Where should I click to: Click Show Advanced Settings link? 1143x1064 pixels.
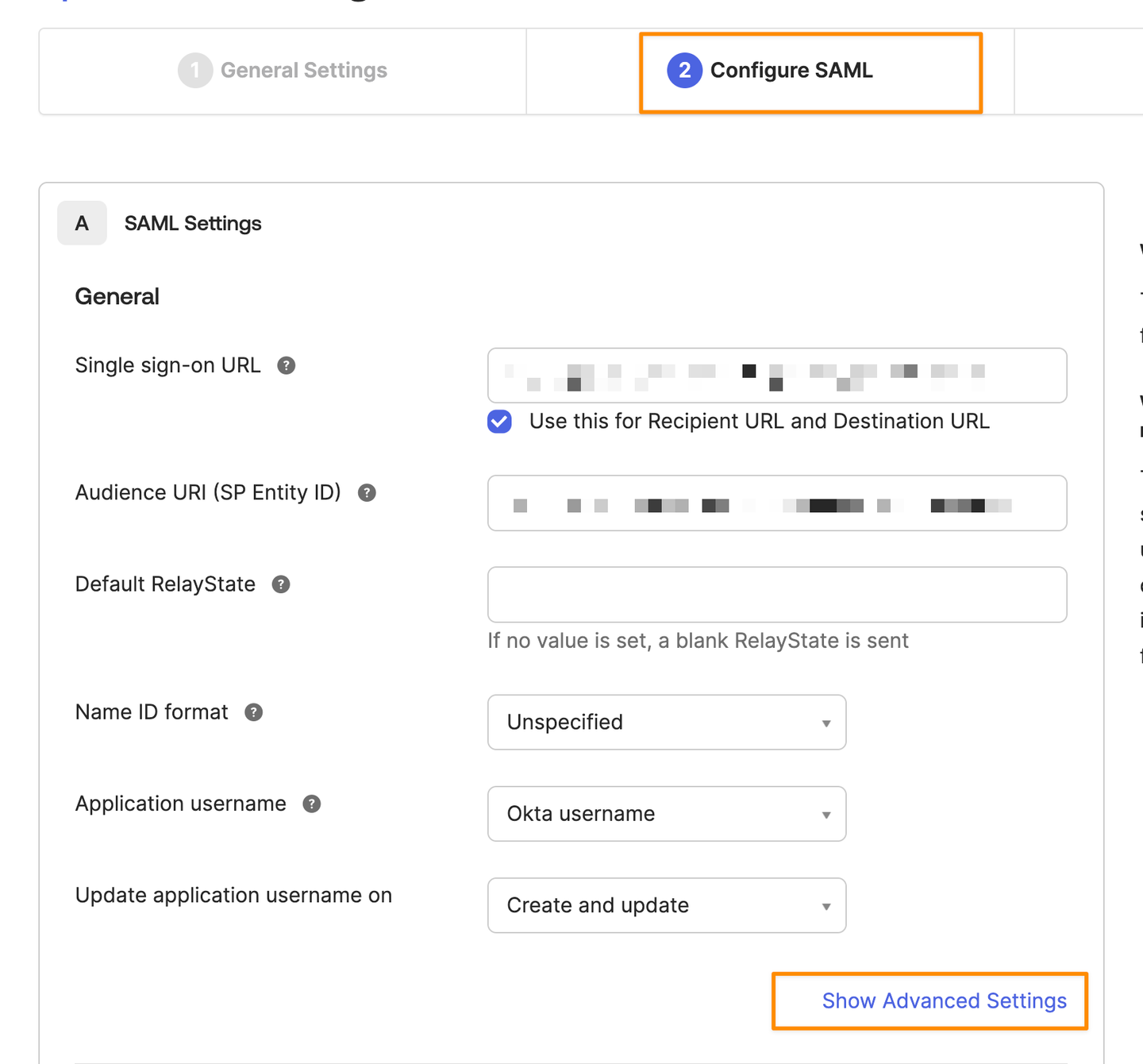click(944, 1000)
